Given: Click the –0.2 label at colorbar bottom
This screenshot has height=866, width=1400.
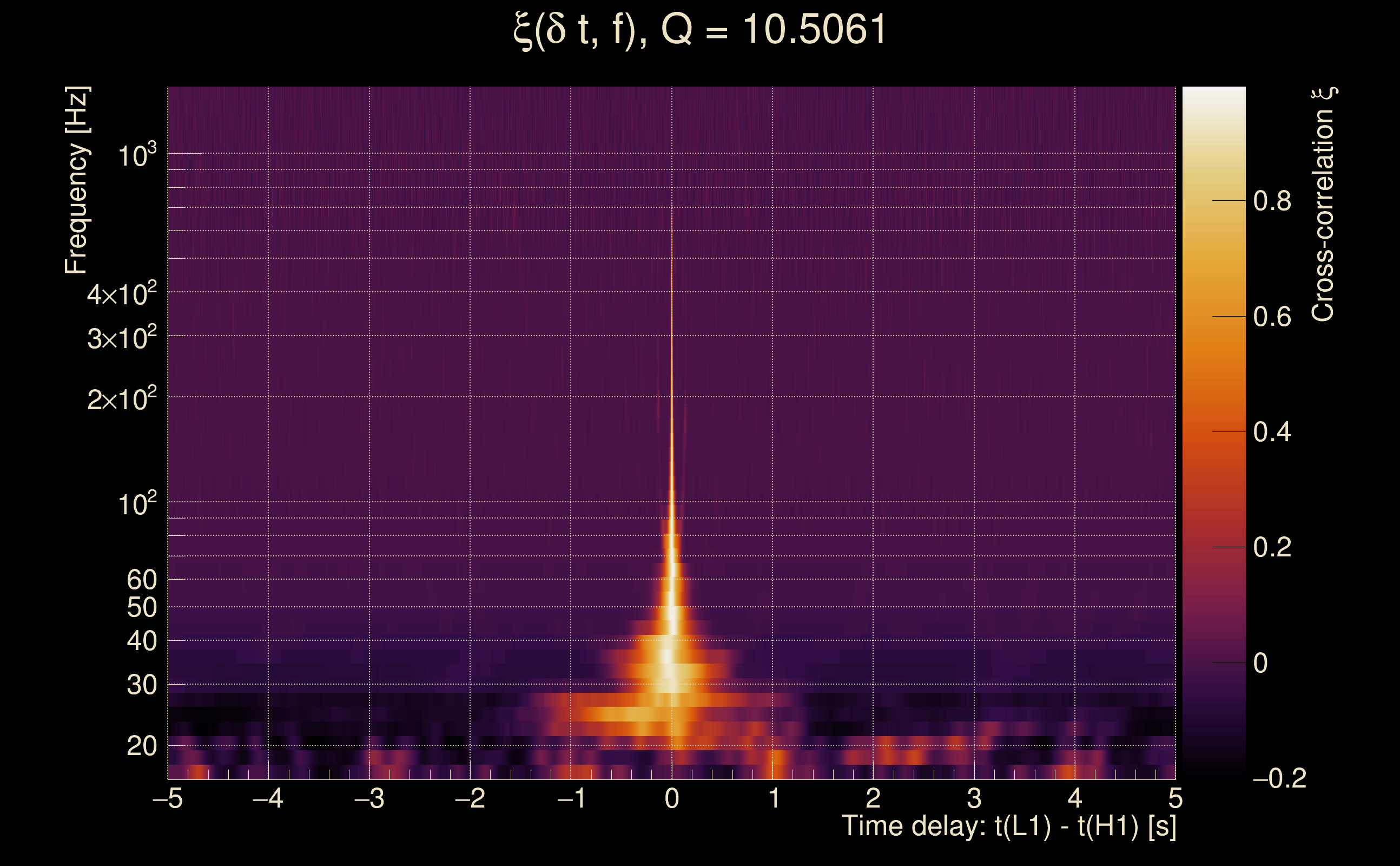Looking at the screenshot, I should click(1279, 778).
